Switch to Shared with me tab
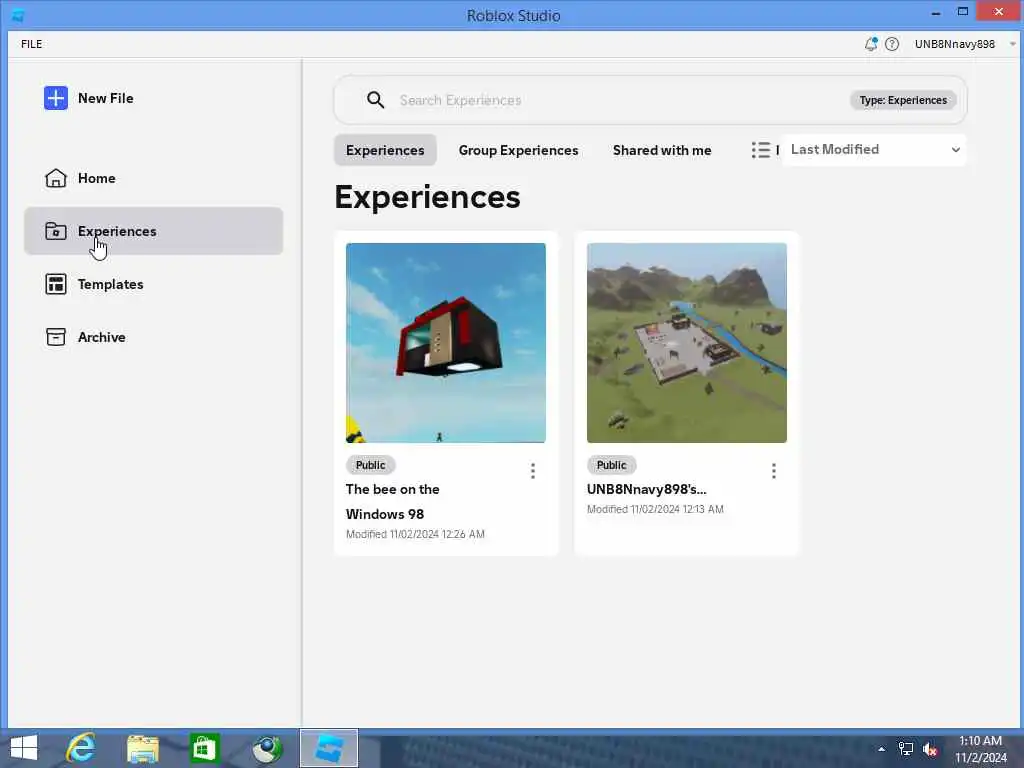The height and width of the screenshot is (768, 1024). pyautogui.click(x=662, y=150)
